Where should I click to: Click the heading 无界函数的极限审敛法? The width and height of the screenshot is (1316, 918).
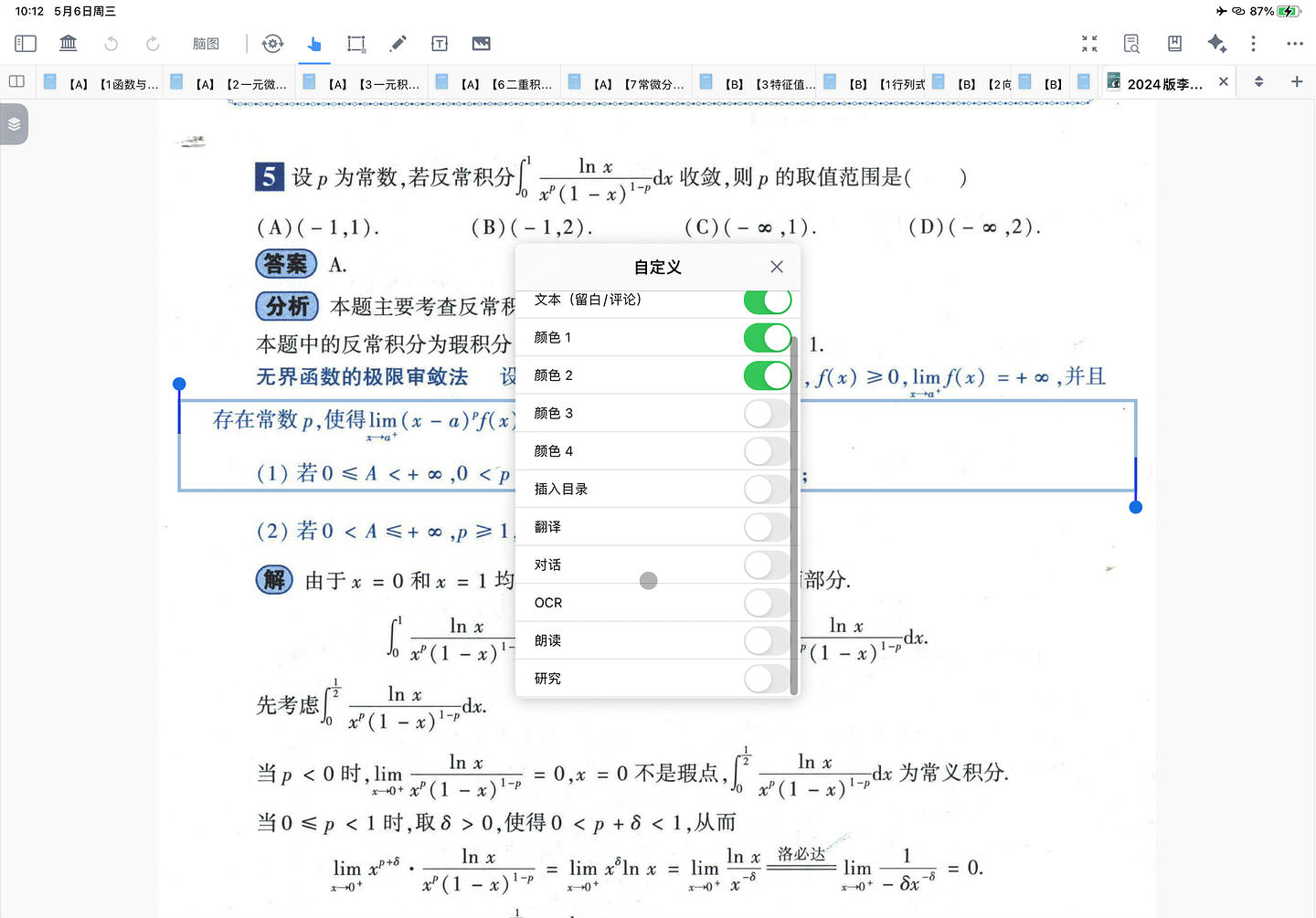[362, 376]
